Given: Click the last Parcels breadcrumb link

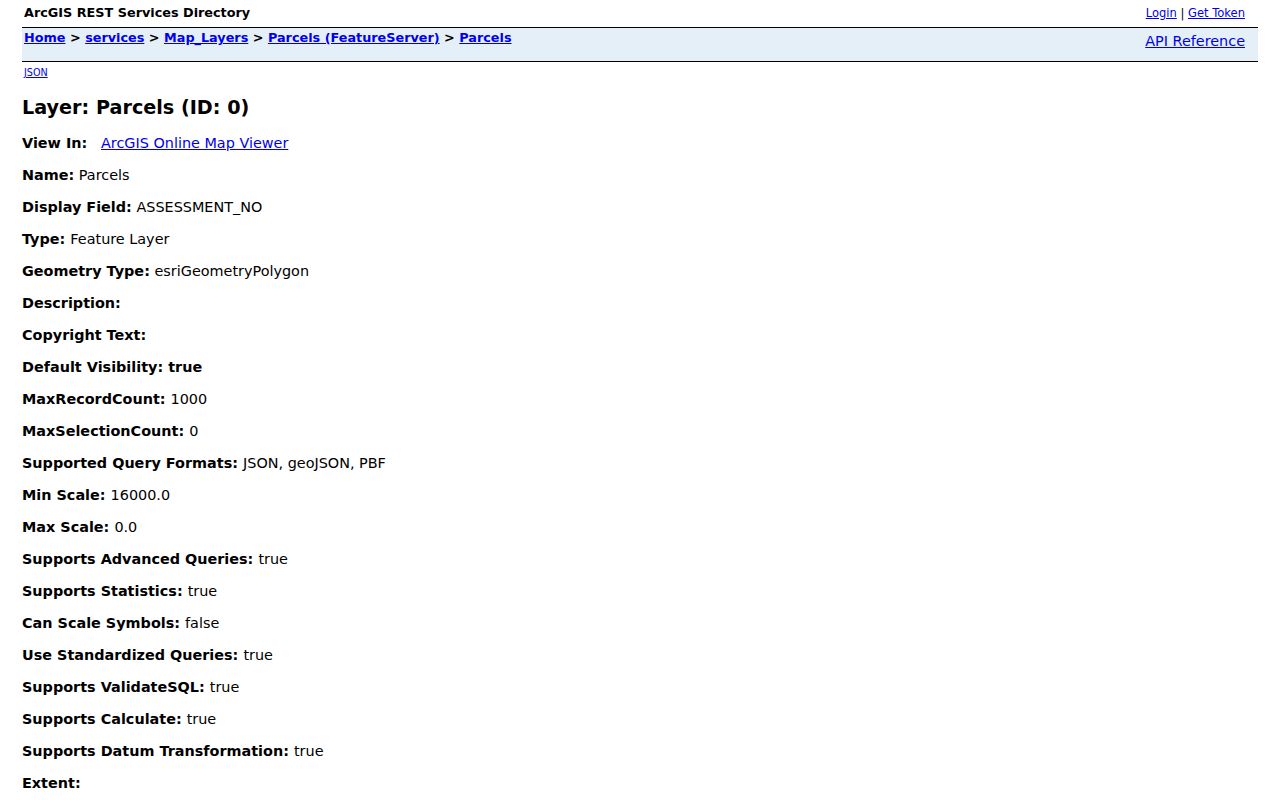Looking at the screenshot, I should pyautogui.click(x=485, y=38).
